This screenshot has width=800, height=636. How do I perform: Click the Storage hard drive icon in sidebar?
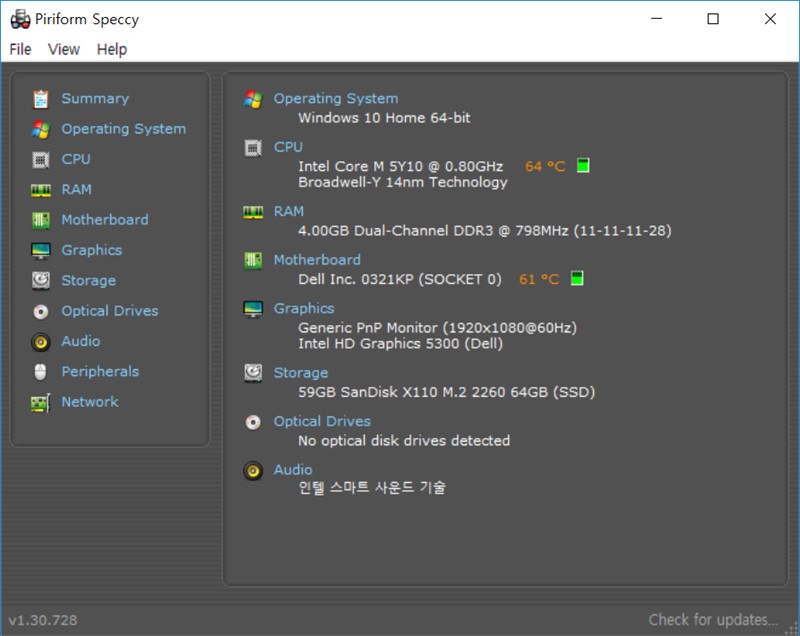click(41, 281)
